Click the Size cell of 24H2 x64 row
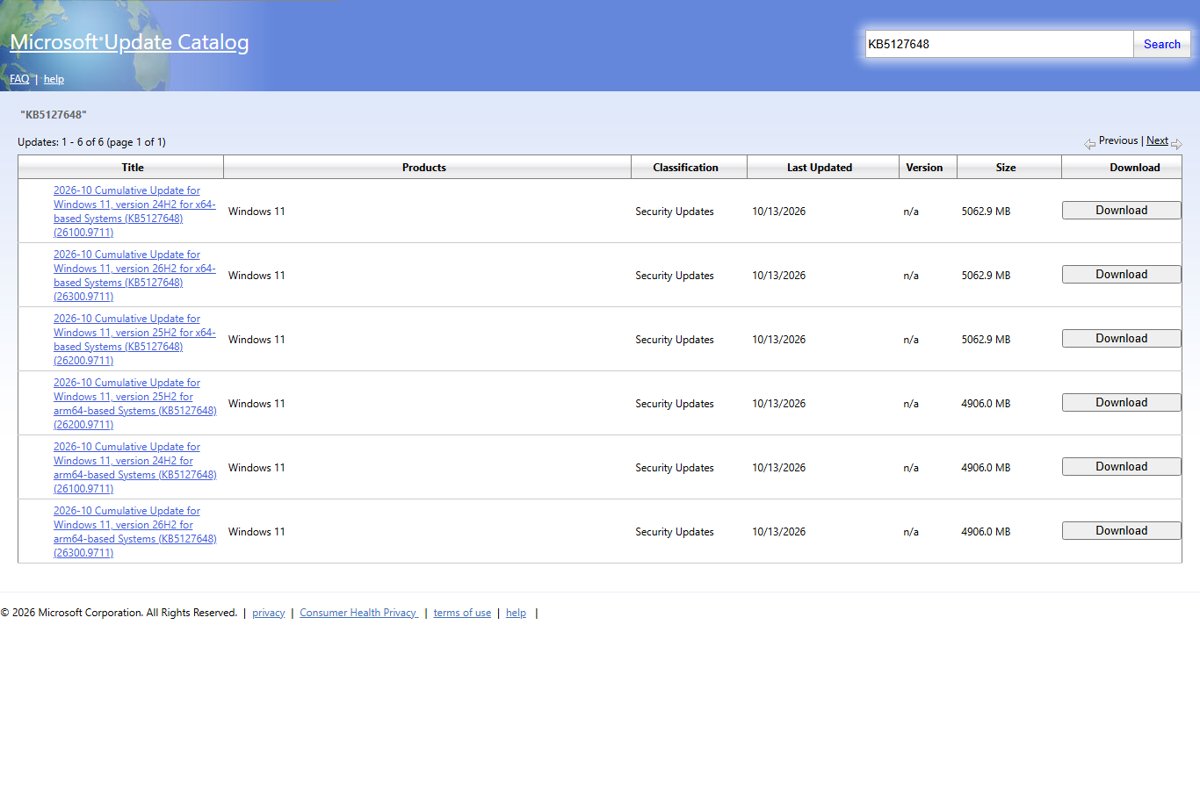Viewport: 1200px width, 790px height. click(986, 212)
